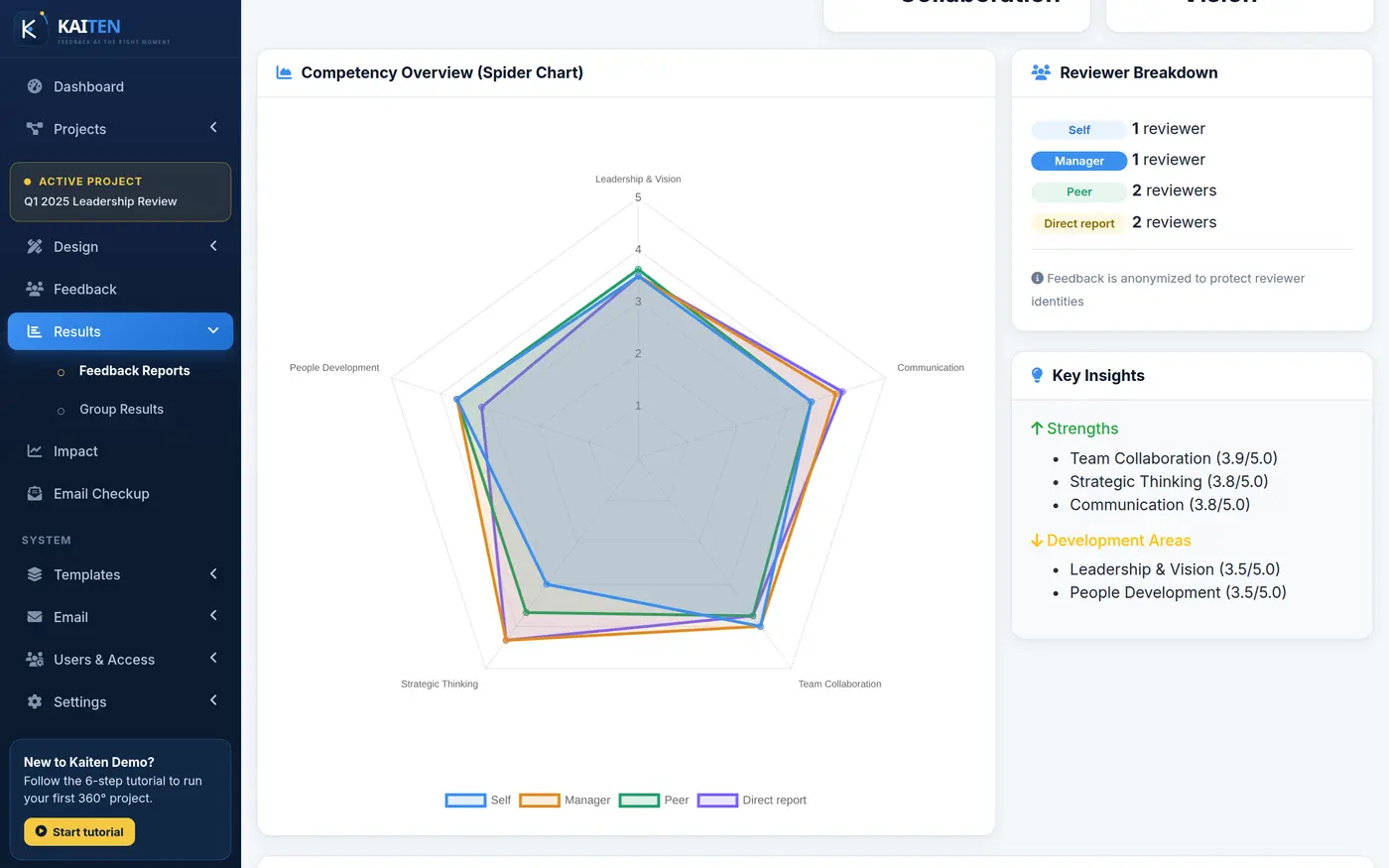Viewport: 1389px width, 868px height.
Task: Click the Impact line-chart icon
Action: coord(35,451)
